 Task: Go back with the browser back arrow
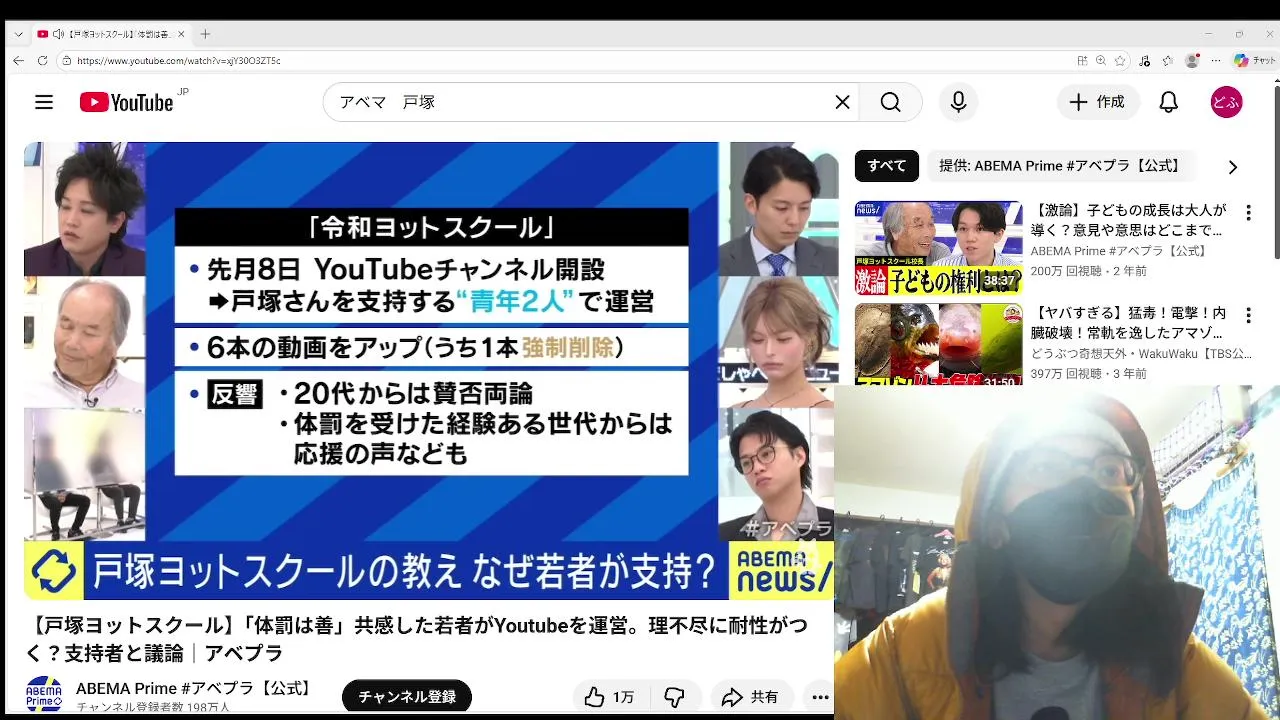click(18, 61)
